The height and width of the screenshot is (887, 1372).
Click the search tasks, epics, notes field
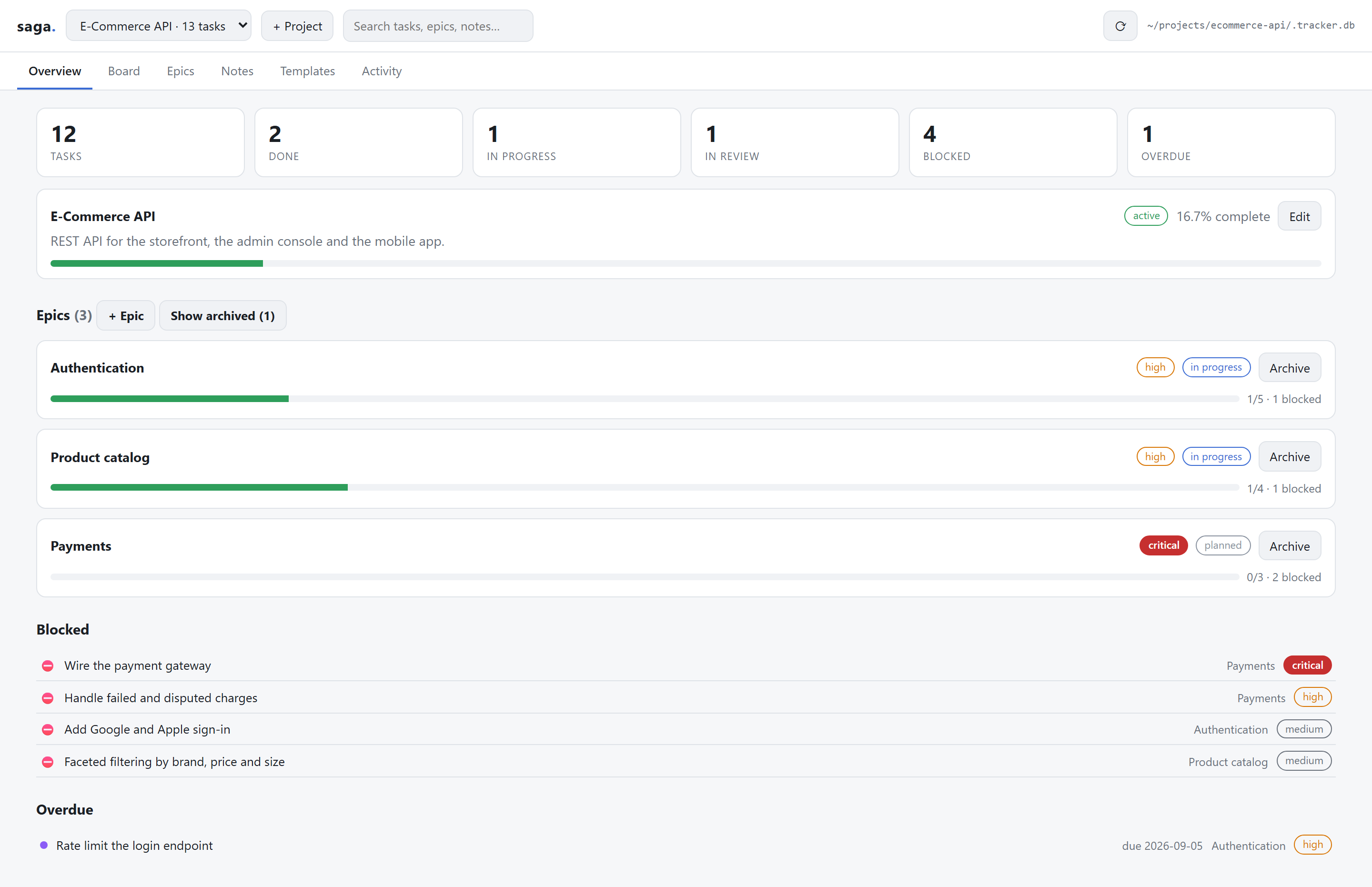point(438,26)
